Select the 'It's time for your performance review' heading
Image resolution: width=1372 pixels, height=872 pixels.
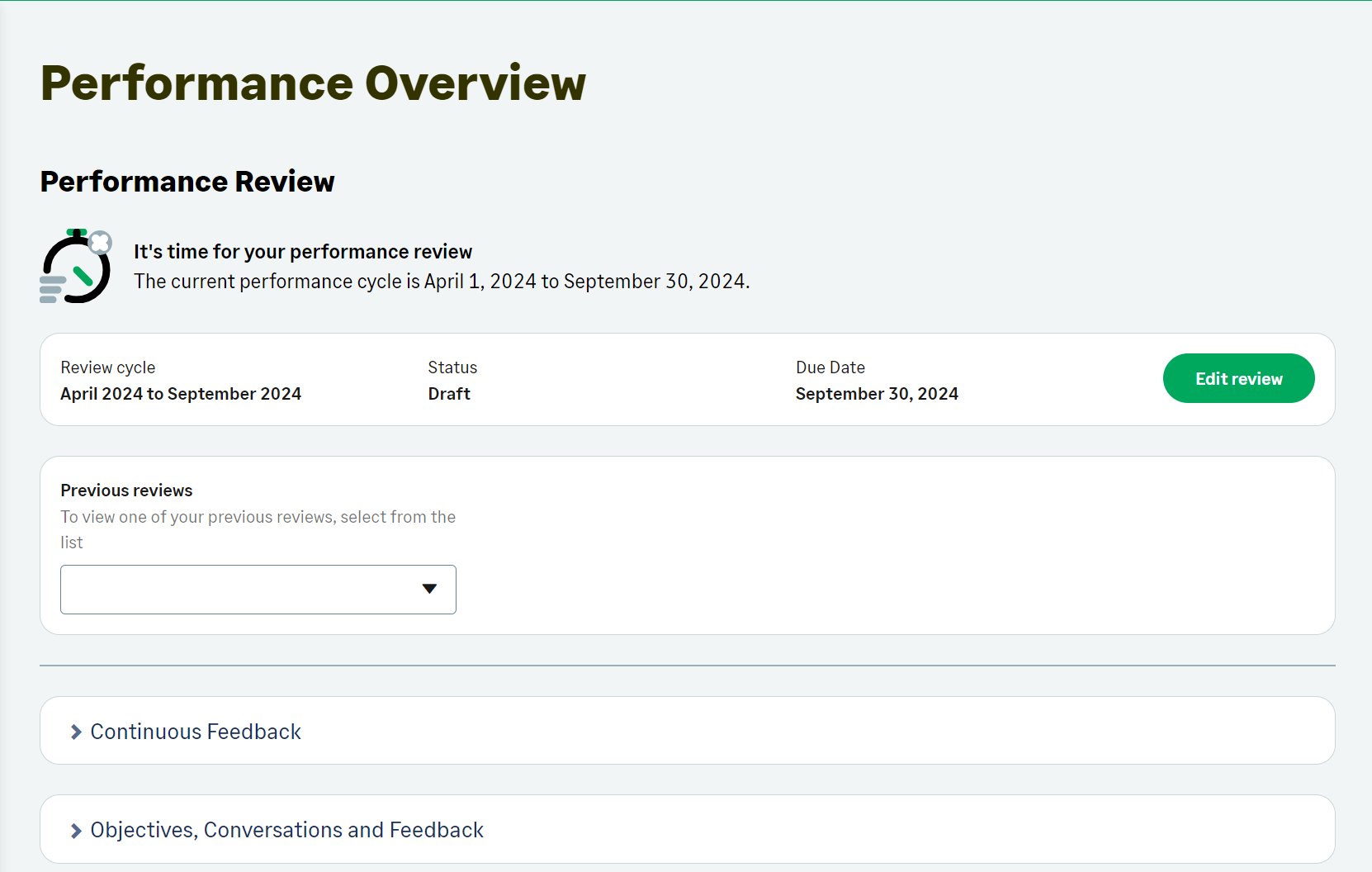pyautogui.click(x=303, y=252)
